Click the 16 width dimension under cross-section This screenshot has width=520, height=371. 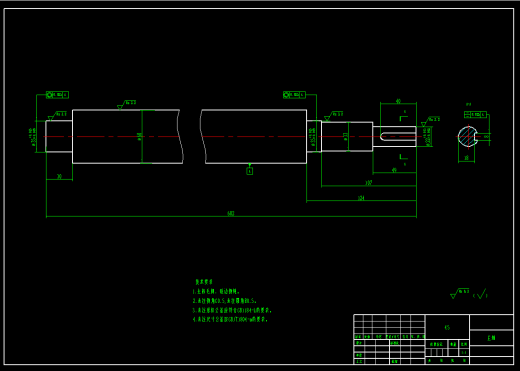pos(466,158)
